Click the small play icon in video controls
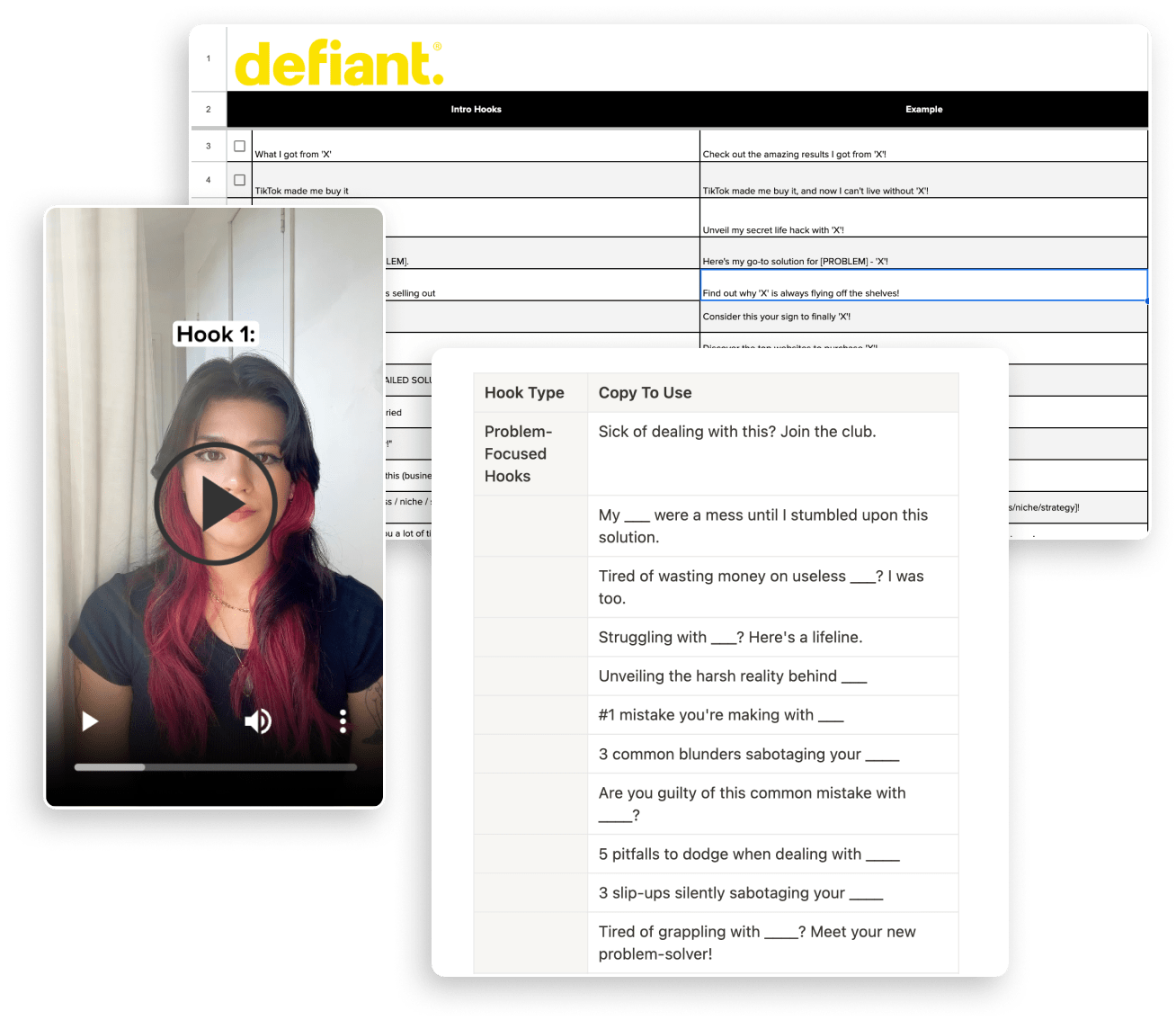1176x1020 pixels. pos(90,721)
